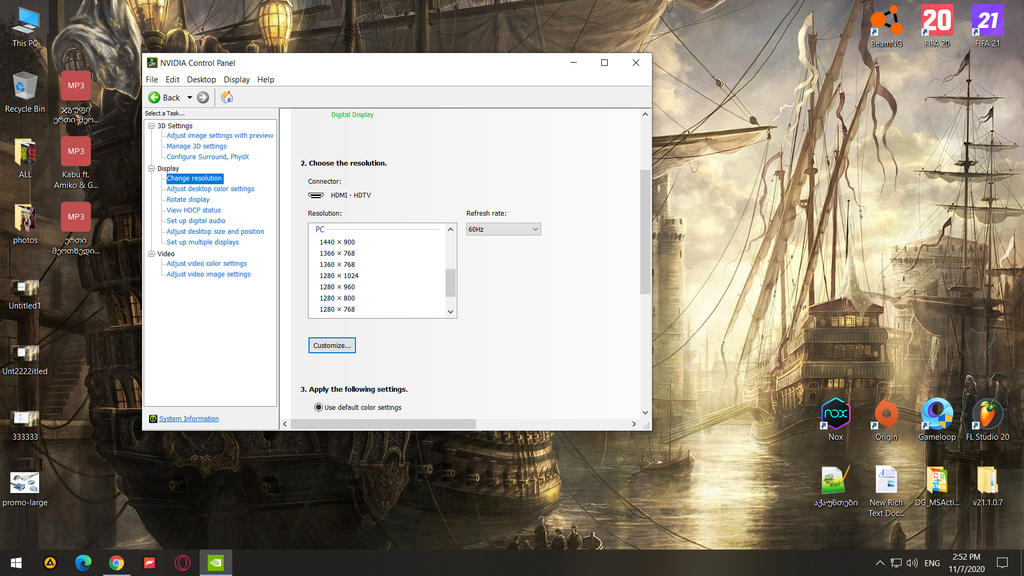Image resolution: width=1024 pixels, height=576 pixels.
Task: Click the Customize... button
Action: 332,345
